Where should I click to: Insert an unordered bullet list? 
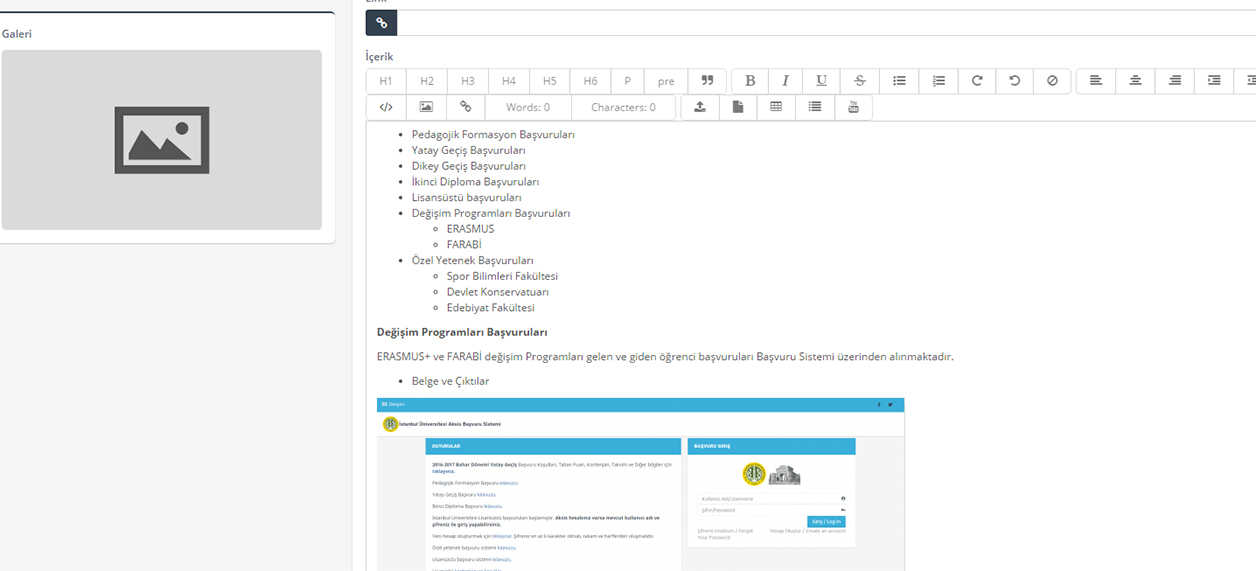pyautogui.click(x=899, y=81)
